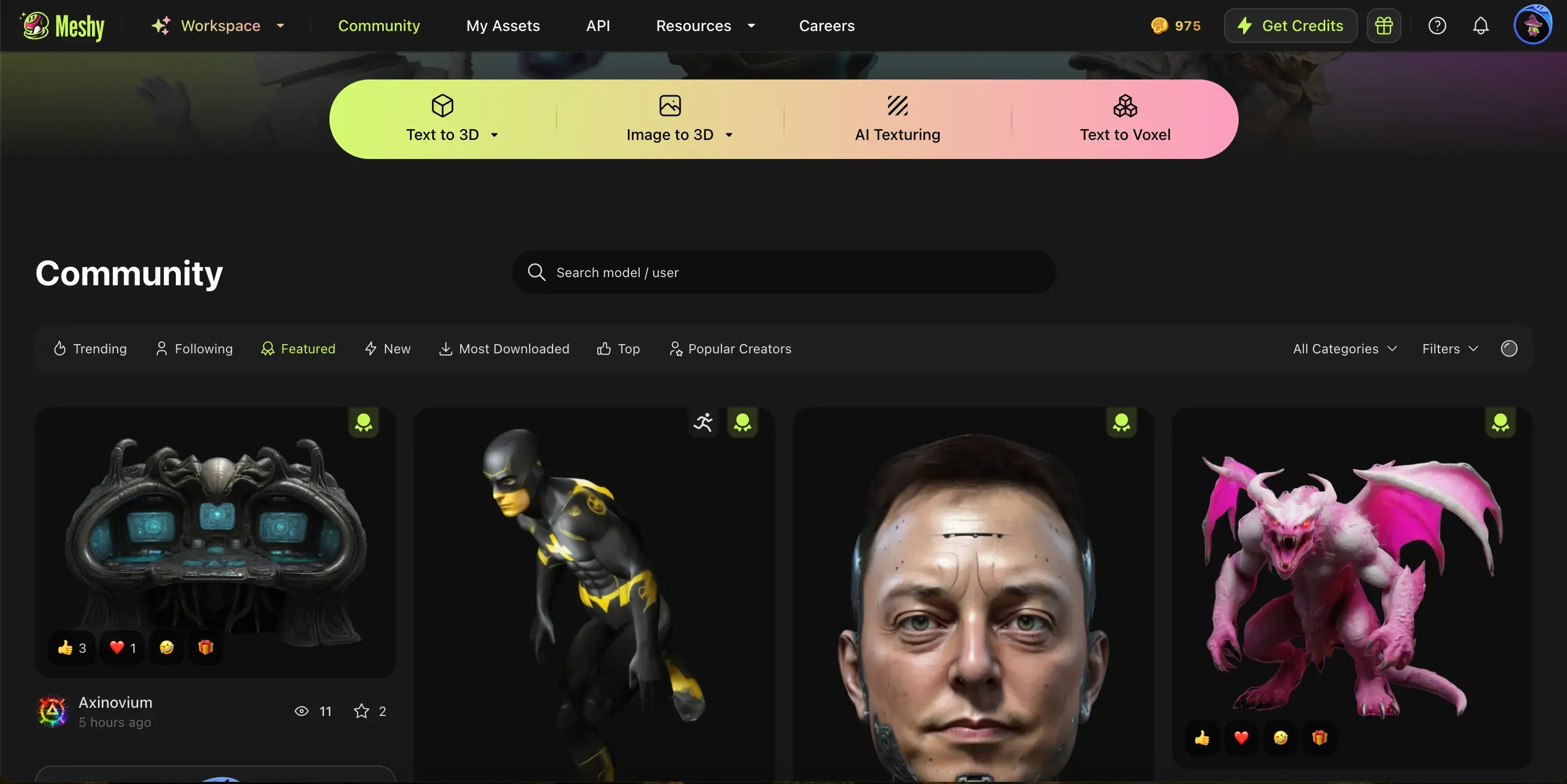The height and width of the screenshot is (784, 1567).
Task: Click the Featured tab filter
Action: pos(298,348)
